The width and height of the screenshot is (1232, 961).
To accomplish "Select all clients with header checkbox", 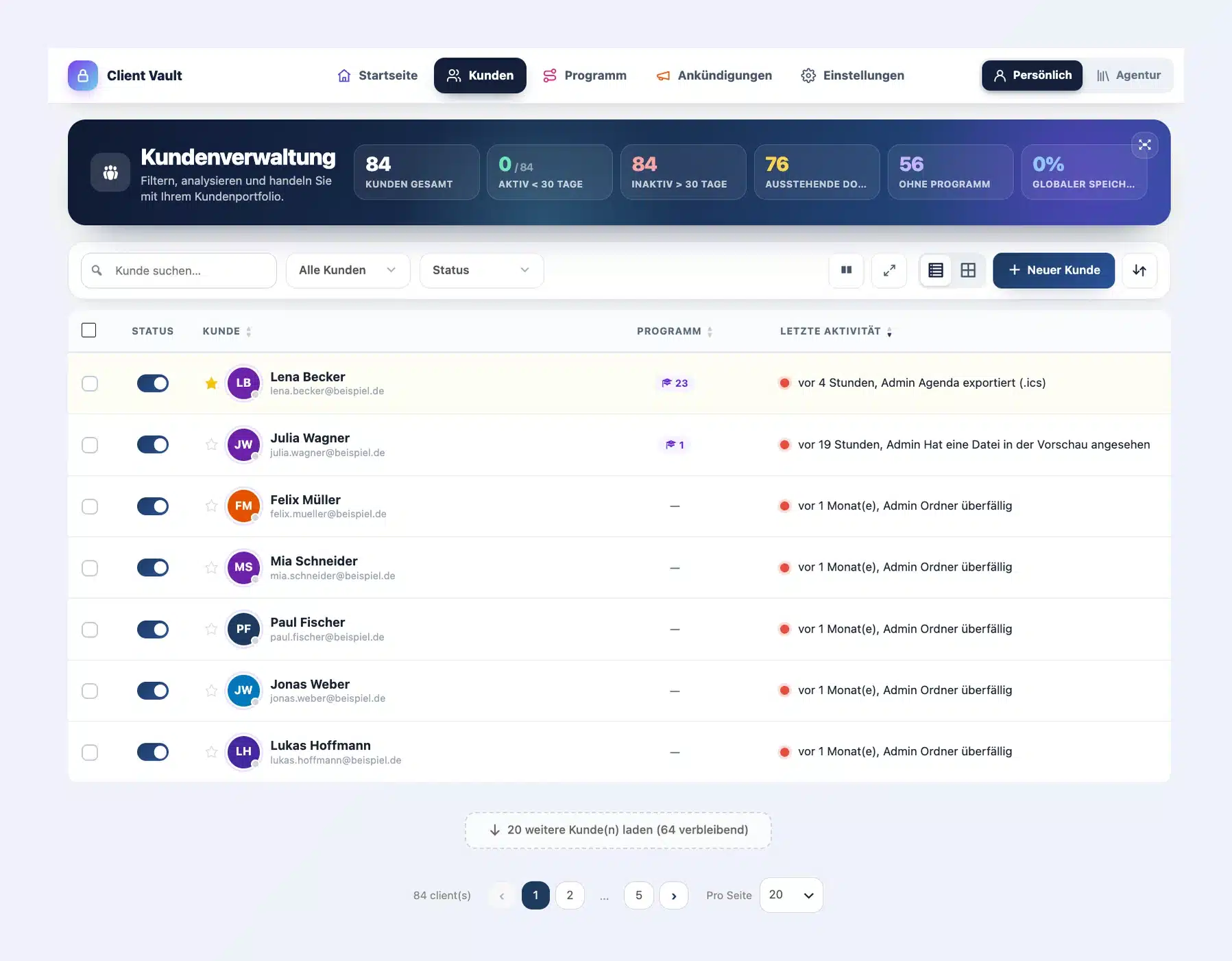I will coord(89,330).
